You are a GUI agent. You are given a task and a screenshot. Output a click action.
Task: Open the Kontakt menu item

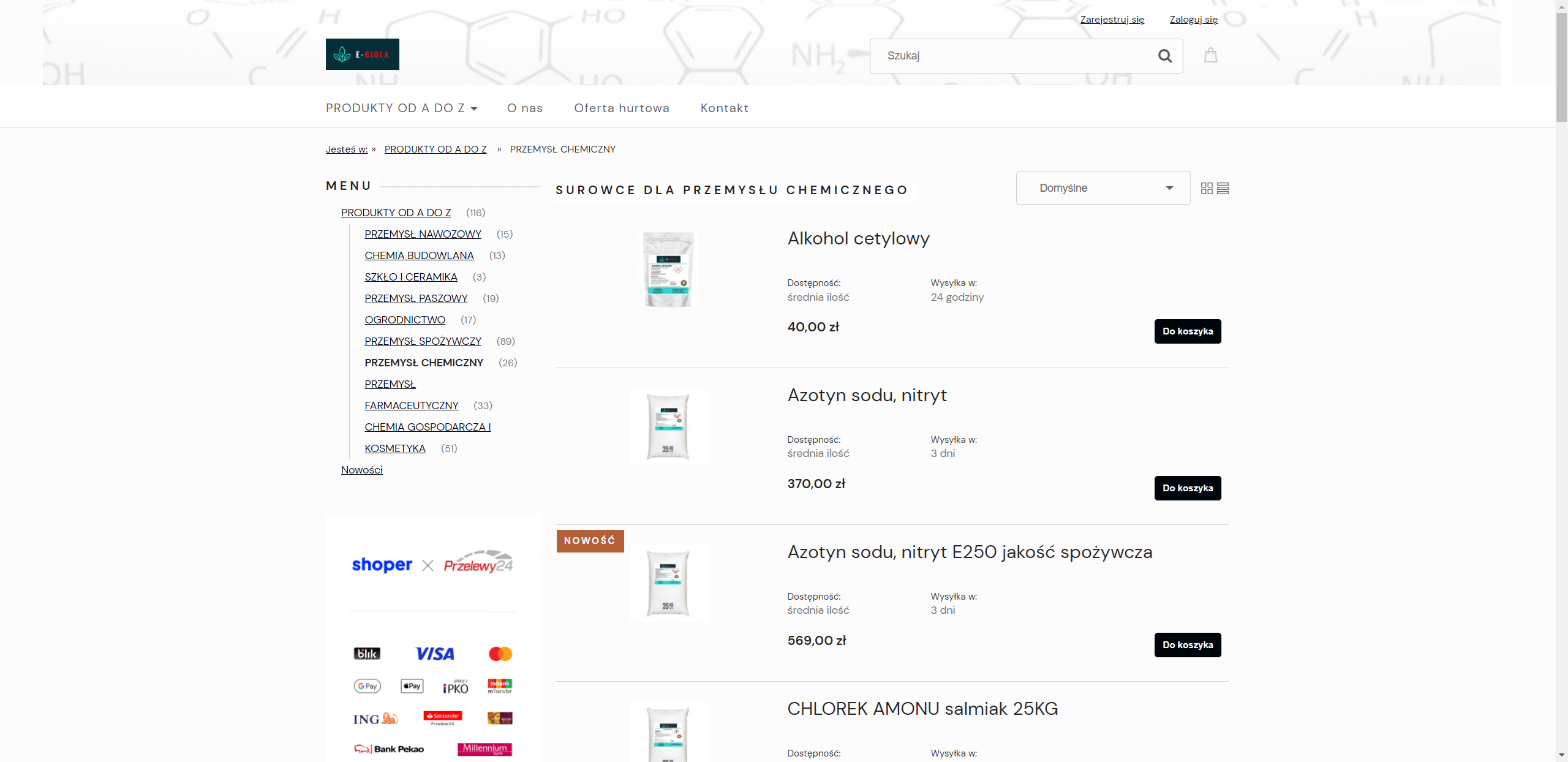[724, 108]
